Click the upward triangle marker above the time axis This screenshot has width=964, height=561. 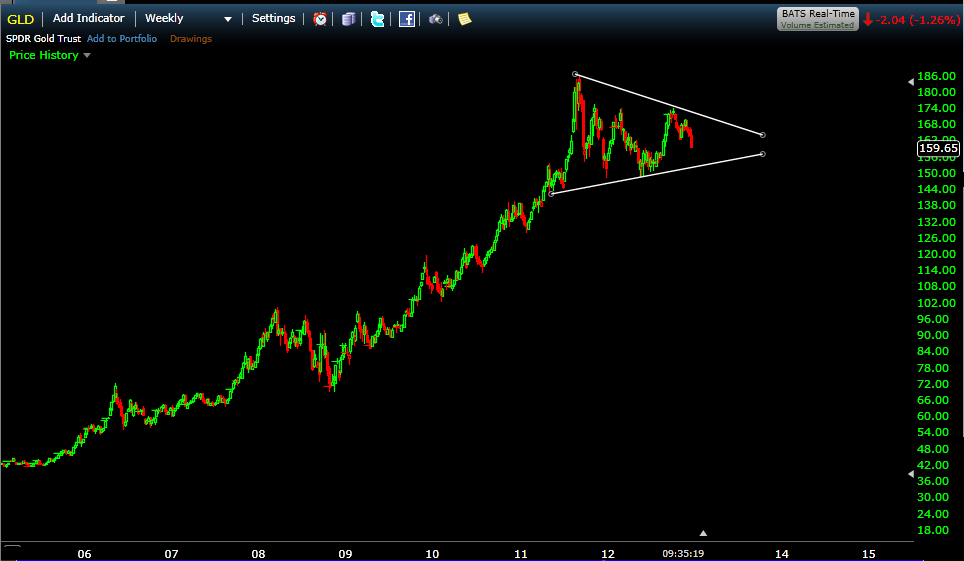(703, 533)
